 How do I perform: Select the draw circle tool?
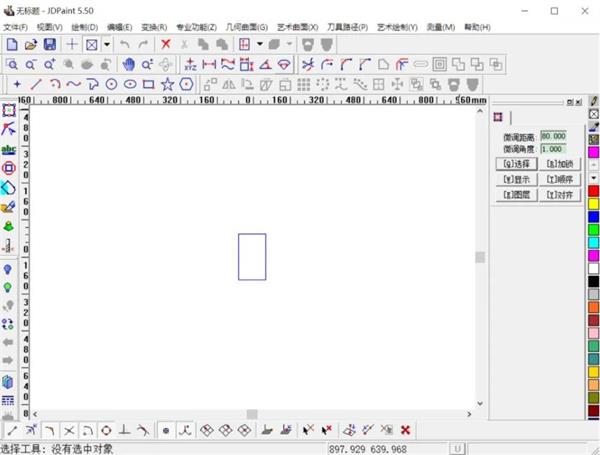click(111, 84)
